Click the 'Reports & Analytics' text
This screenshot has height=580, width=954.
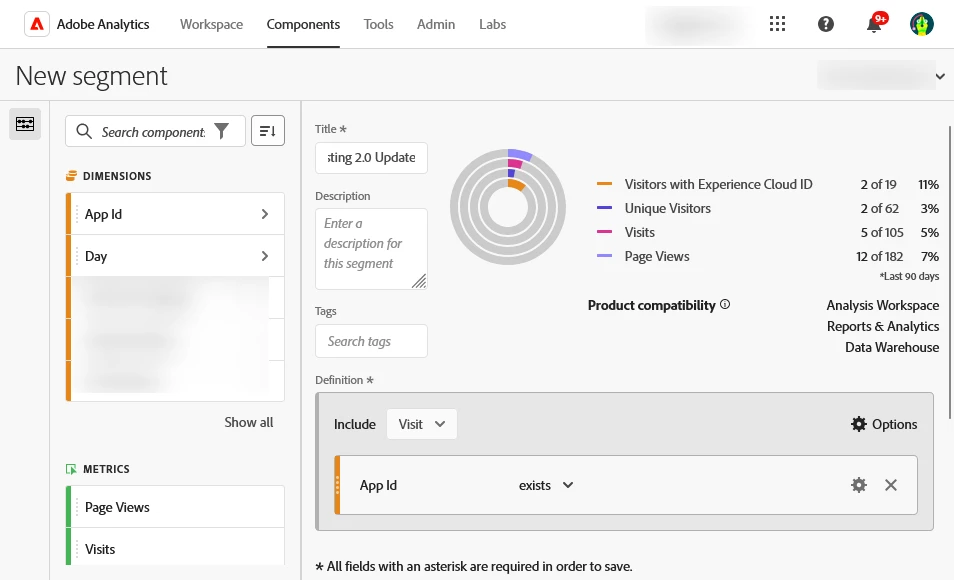(882, 326)
